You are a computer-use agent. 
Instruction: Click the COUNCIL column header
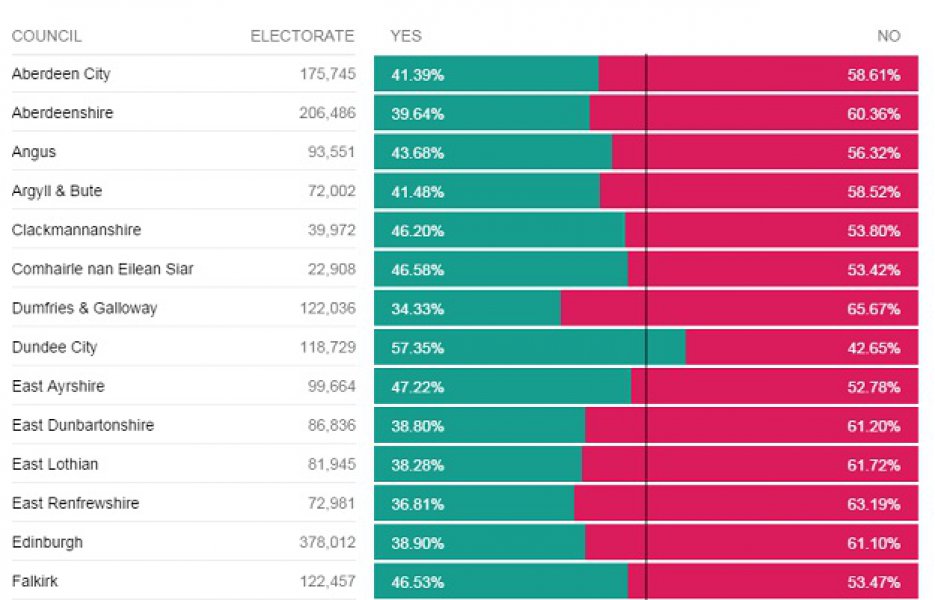point(46,36)
